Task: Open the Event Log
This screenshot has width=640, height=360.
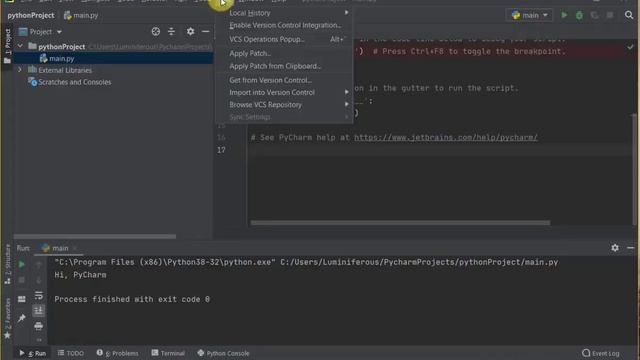Action: pyautogui.click(x=600, y=353)
